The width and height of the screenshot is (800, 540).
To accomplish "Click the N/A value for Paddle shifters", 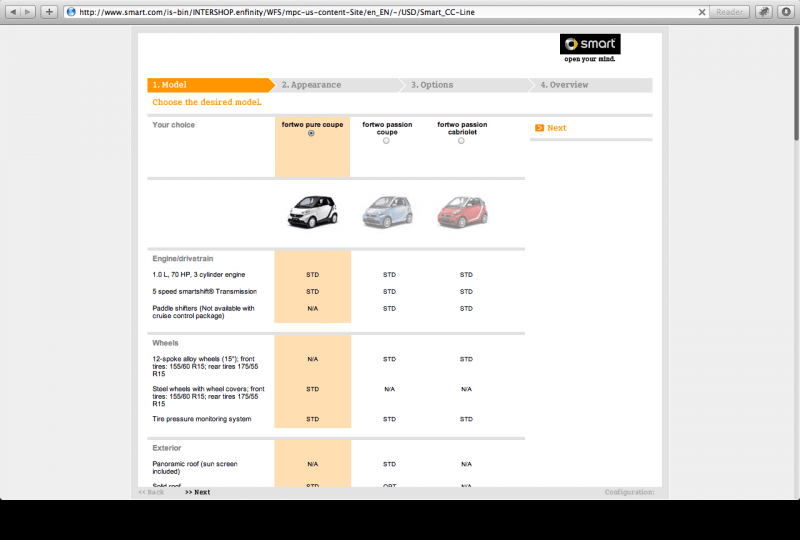I will click(313, 309).
